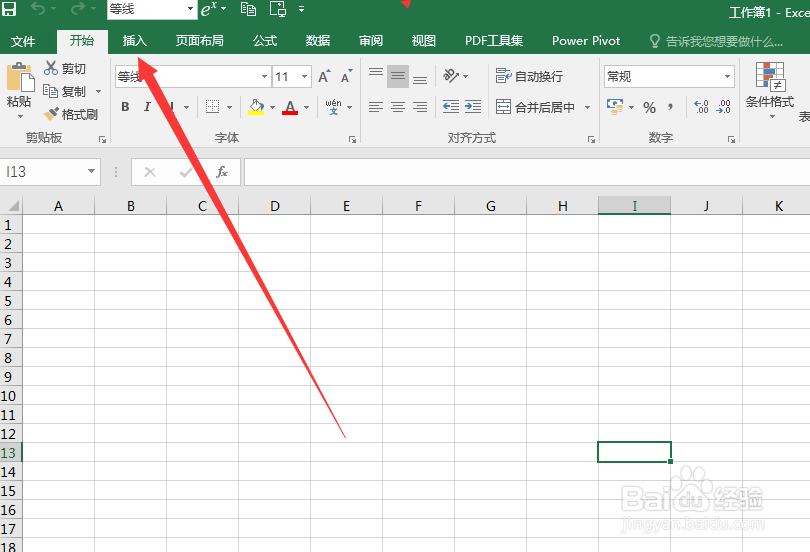Apply percent style to cell

(649, 107)
